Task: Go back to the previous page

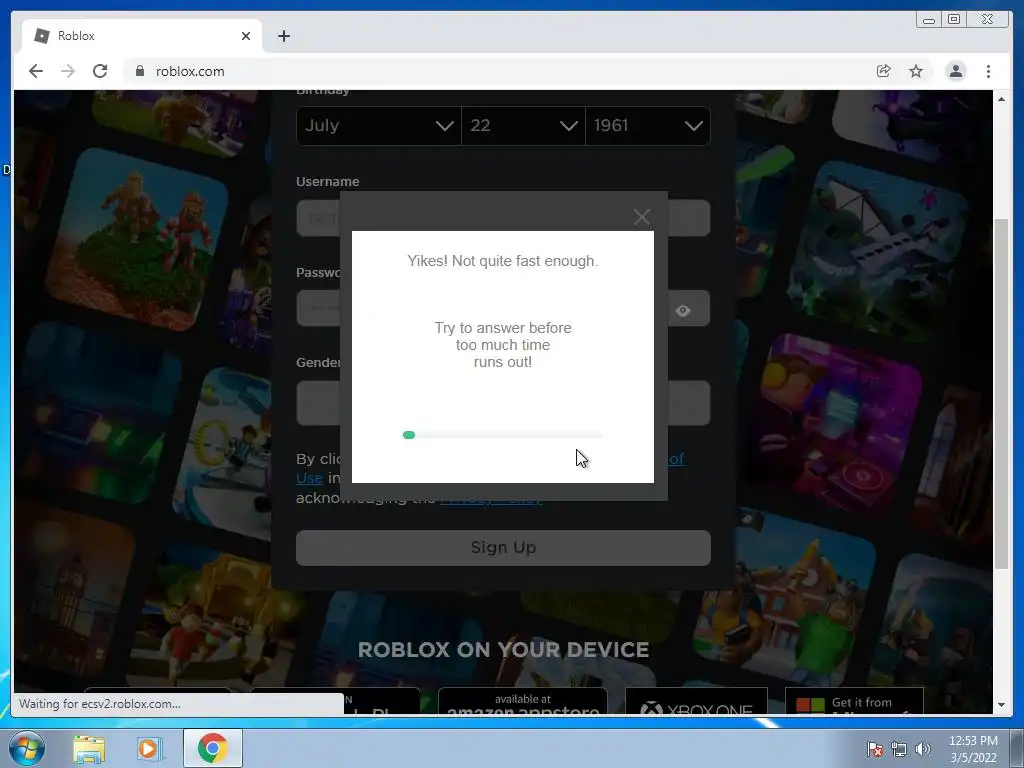Action: pyautogui.click(x=36, y=71)
